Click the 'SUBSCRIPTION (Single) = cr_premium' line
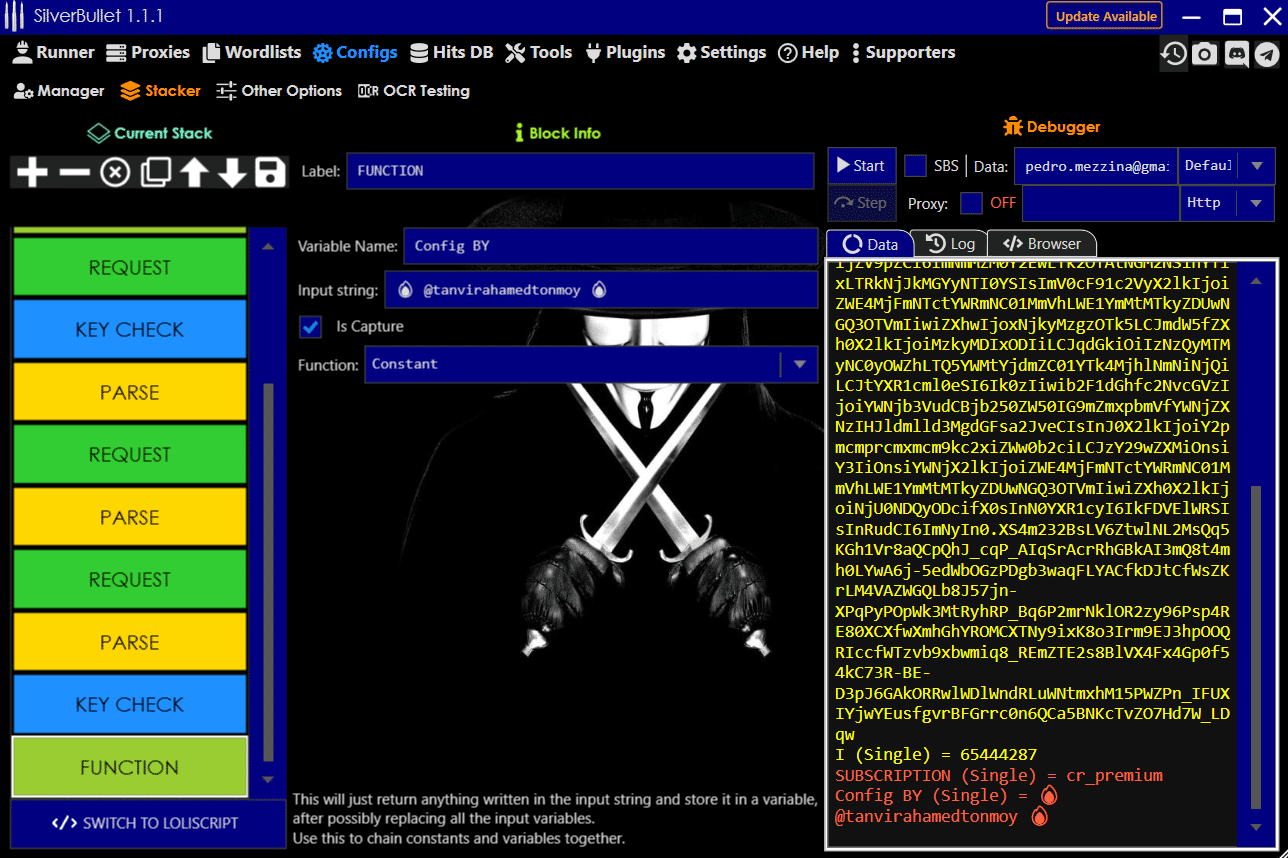The image size is (1288, 858). (x=999, y=776)
